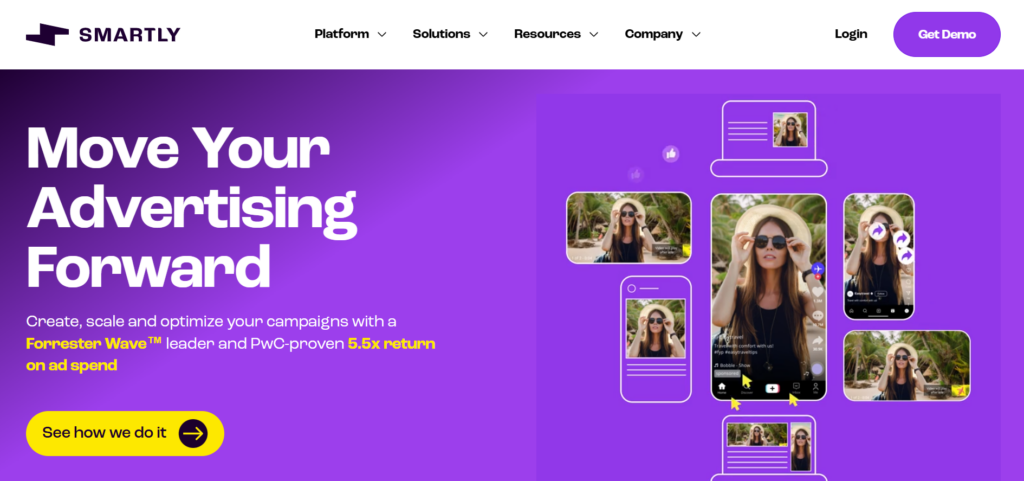
Task: Expand the Solutions dropdown chevron
Action: 483,35
